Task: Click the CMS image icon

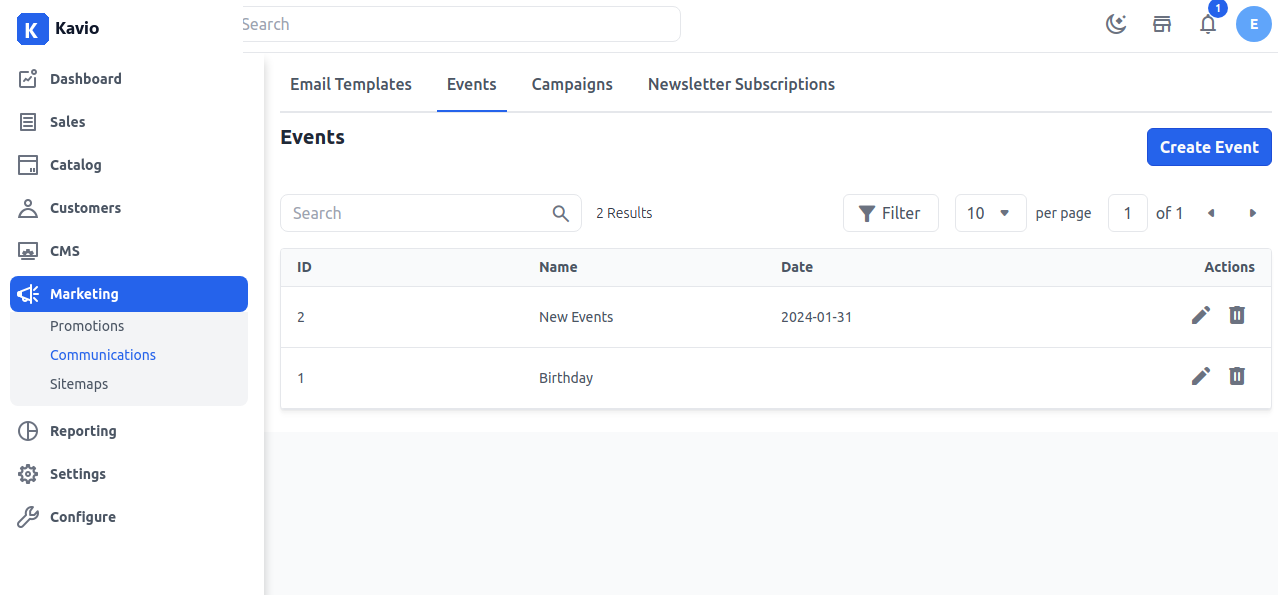Action: coord(28,251)
